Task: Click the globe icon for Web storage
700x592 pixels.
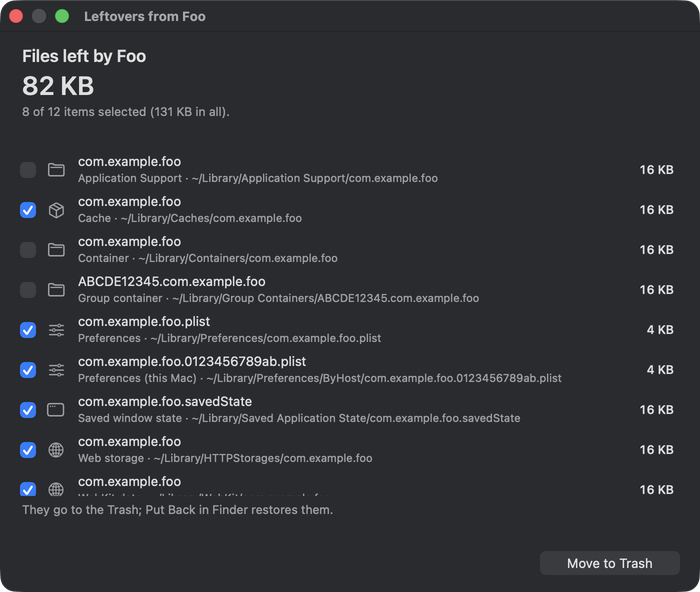Action: click(x=56, y=450)
